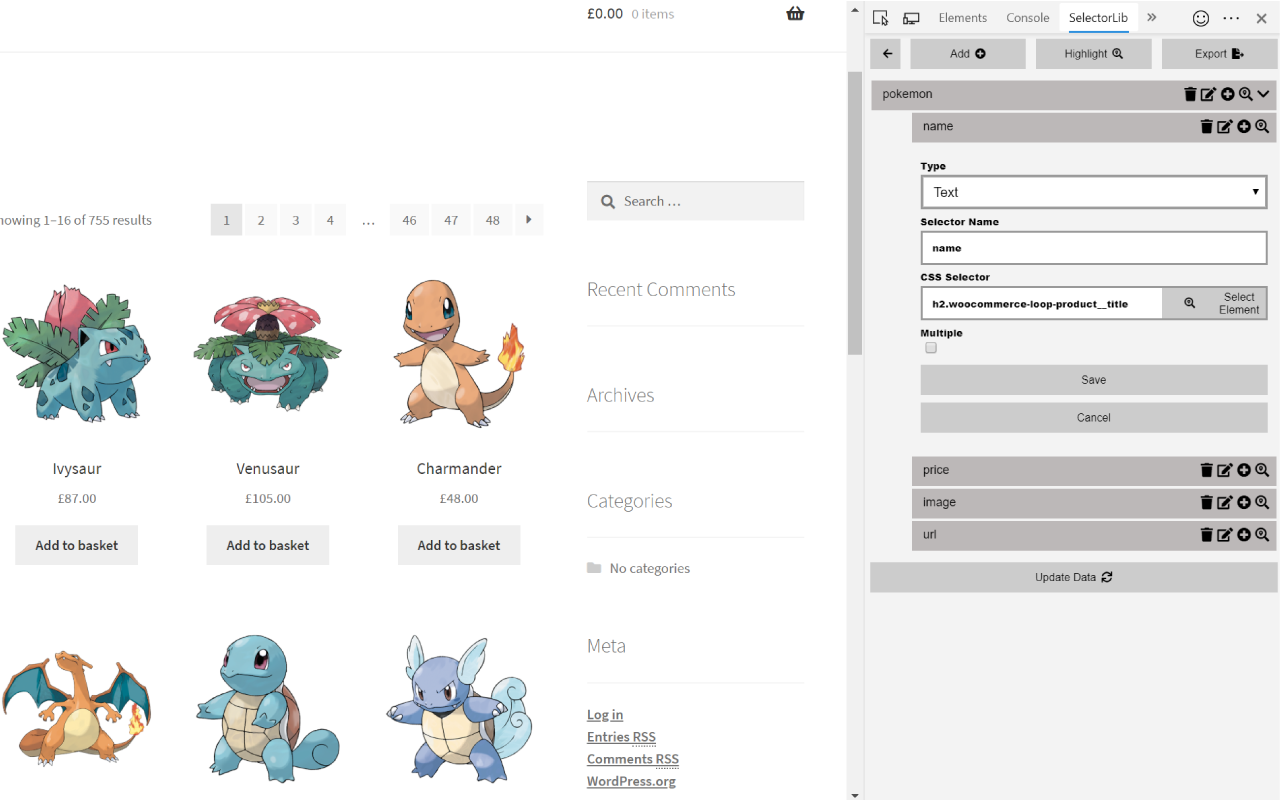Image resolution: width=1280 pixels, height=800 pixels.
Task: Go to results page 2
Action: (261, 220)
